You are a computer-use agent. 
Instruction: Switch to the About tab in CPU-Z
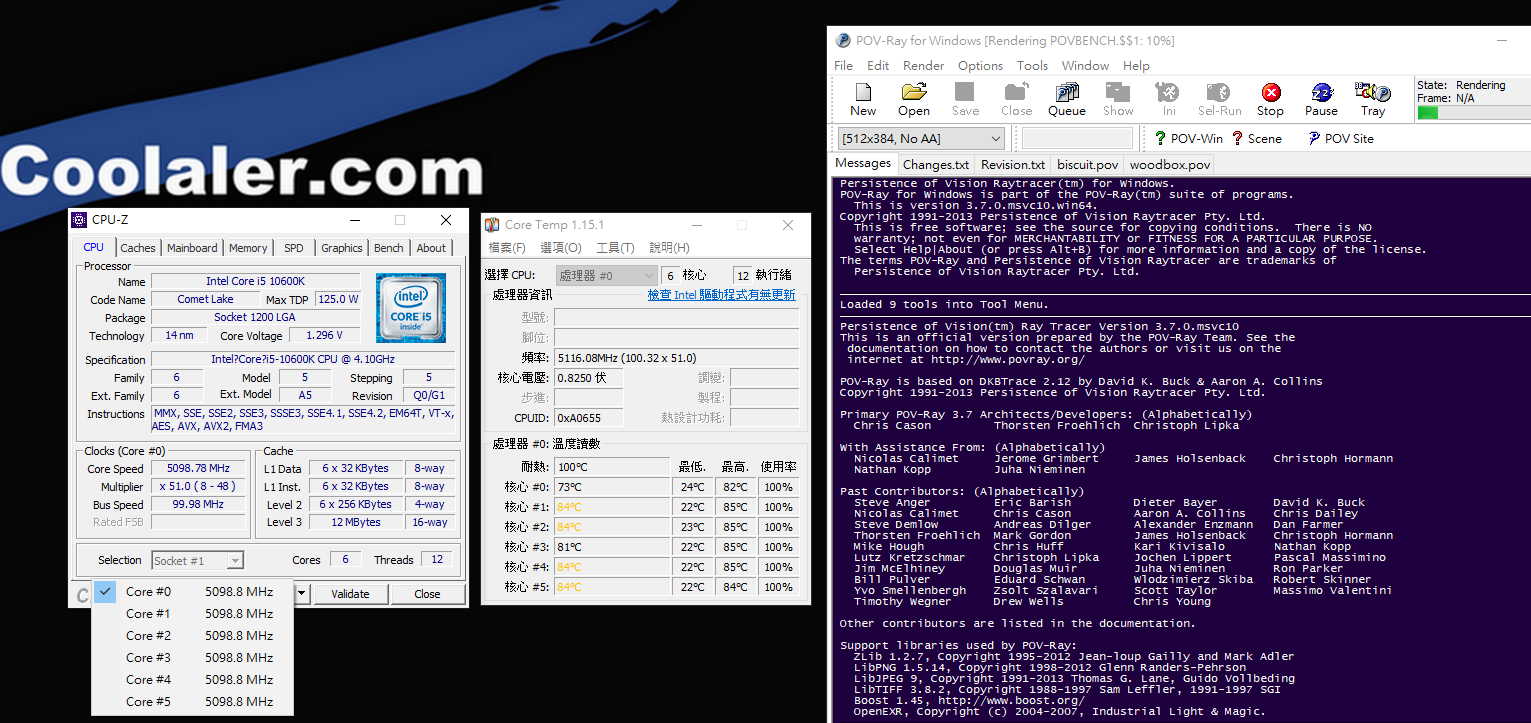[x=431, y=248]
